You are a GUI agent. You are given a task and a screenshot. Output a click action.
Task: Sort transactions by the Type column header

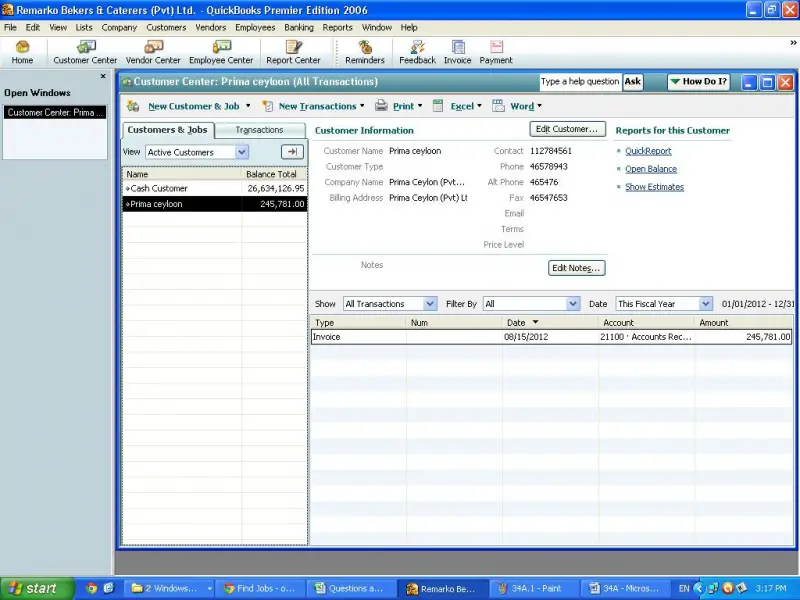click(x=358, y=322)
